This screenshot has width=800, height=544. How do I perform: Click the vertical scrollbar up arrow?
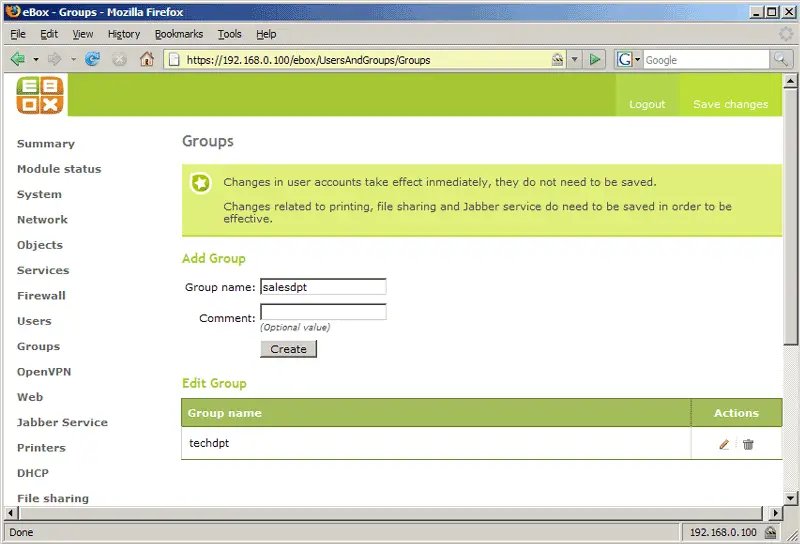pos(790,80)
